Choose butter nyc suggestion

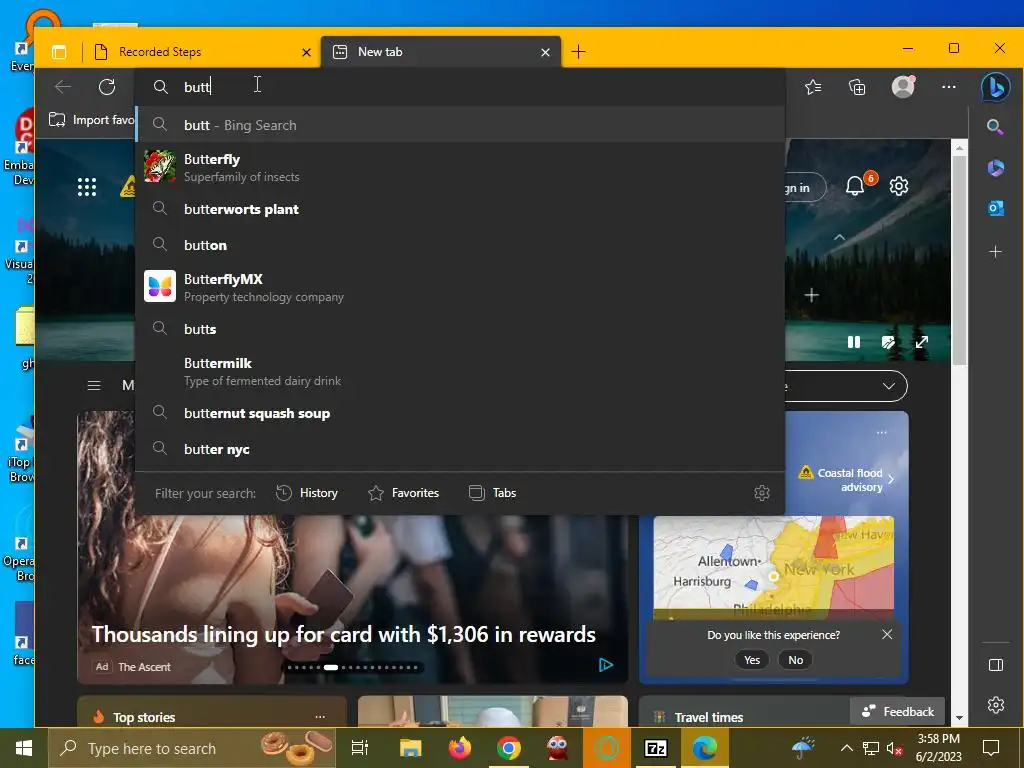point(460,449)
